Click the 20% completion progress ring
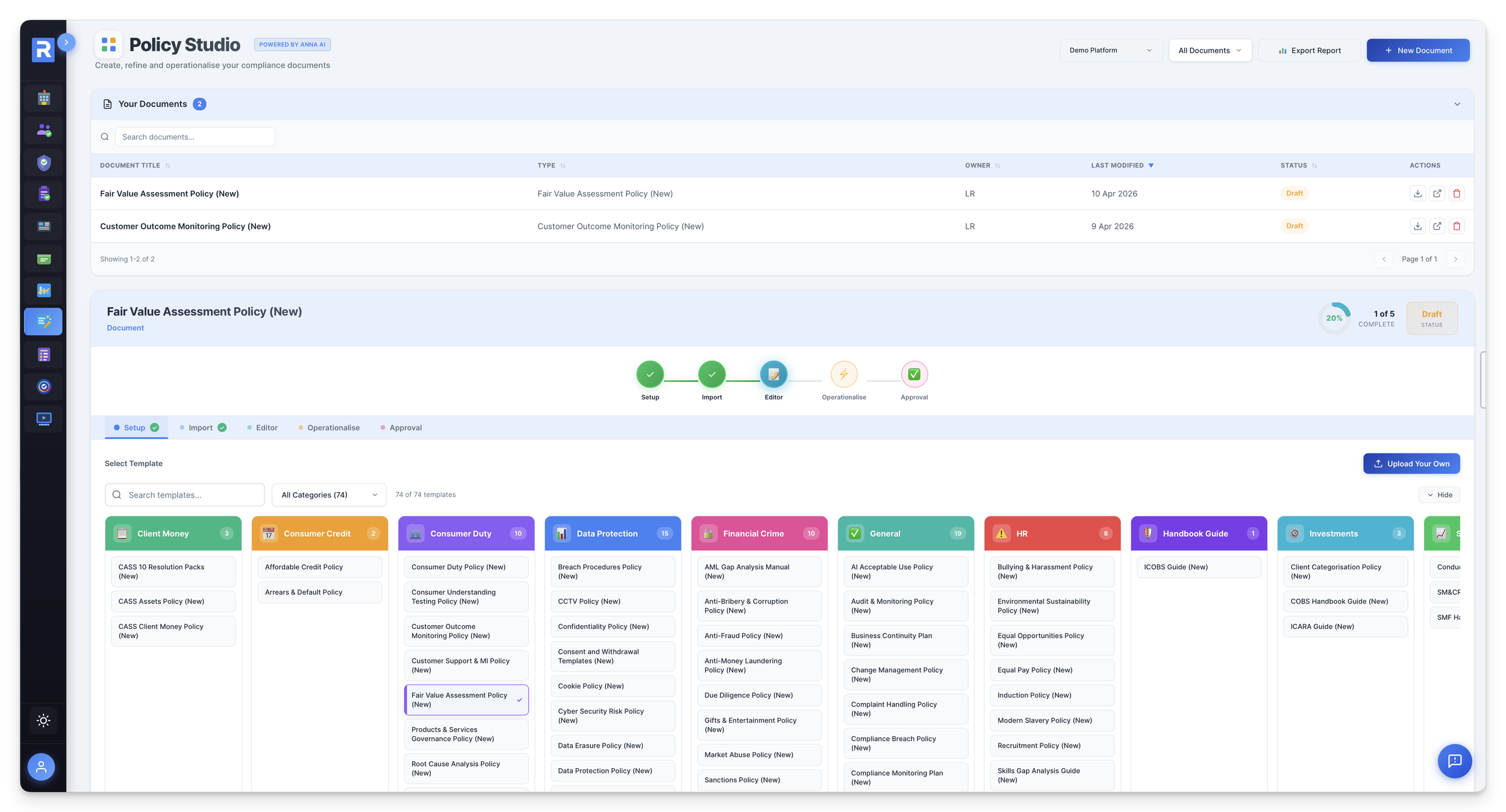 [1334, 318]
